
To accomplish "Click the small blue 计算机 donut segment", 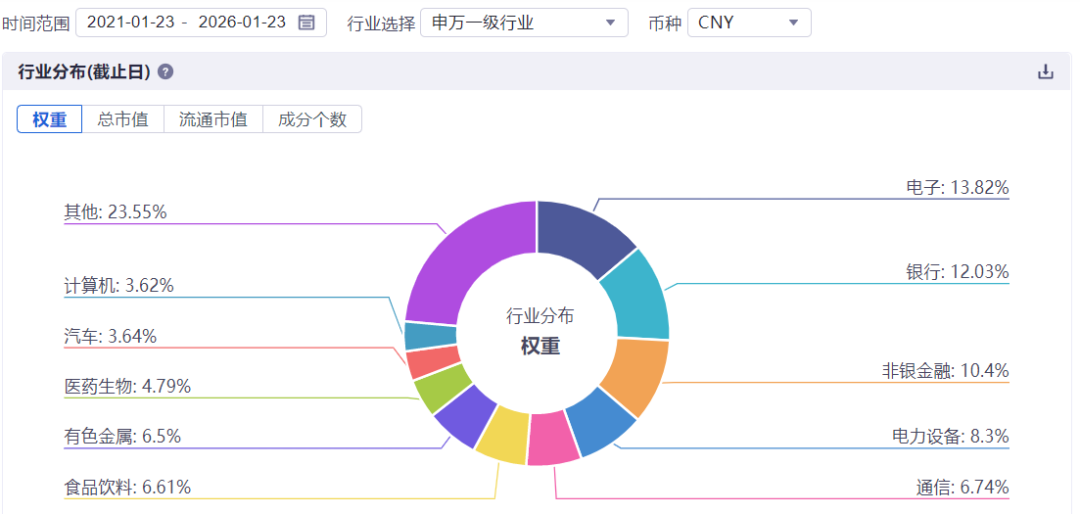I will click(x=430, y=336).
